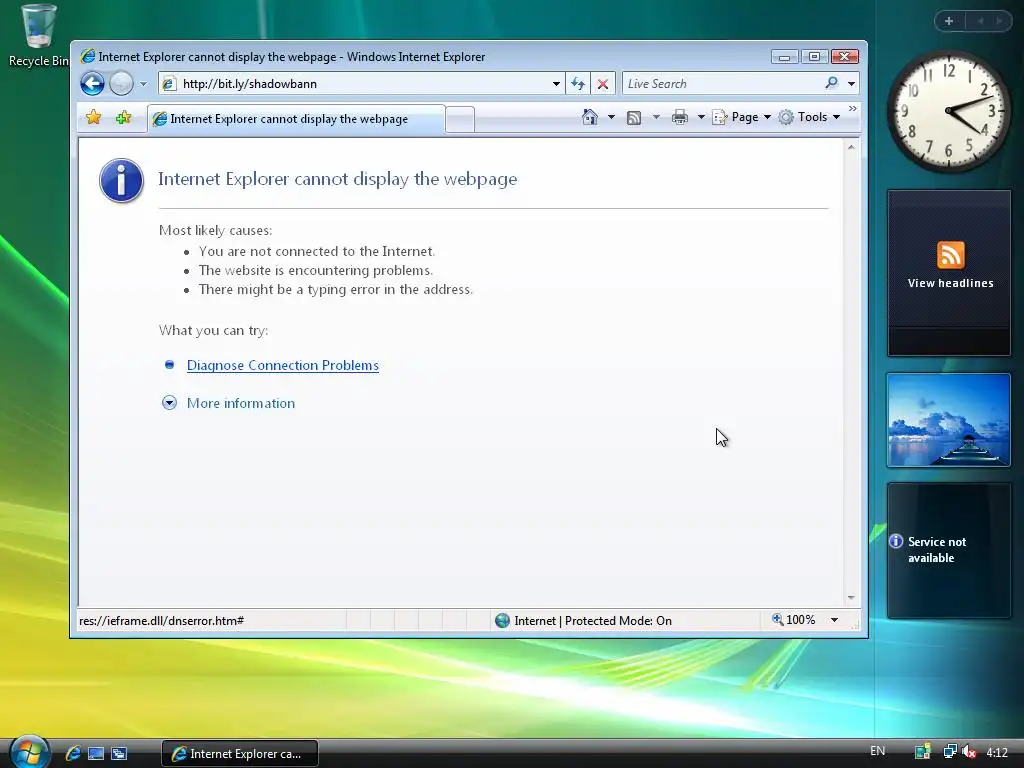1024x768 pixels.
Task: Expand the address bar history dropdown
Action: [556, 84]
